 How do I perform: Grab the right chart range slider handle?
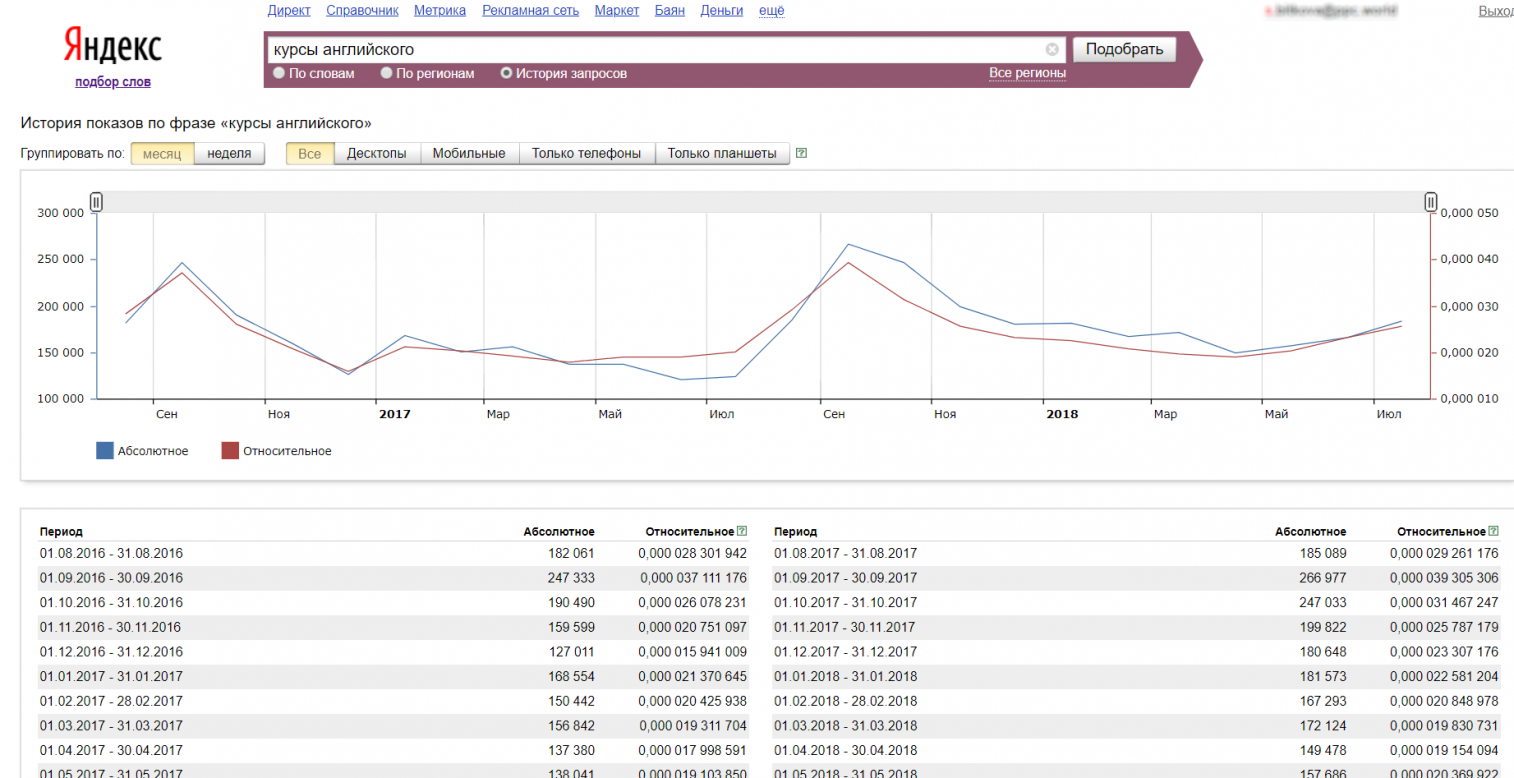(1431, 202)
